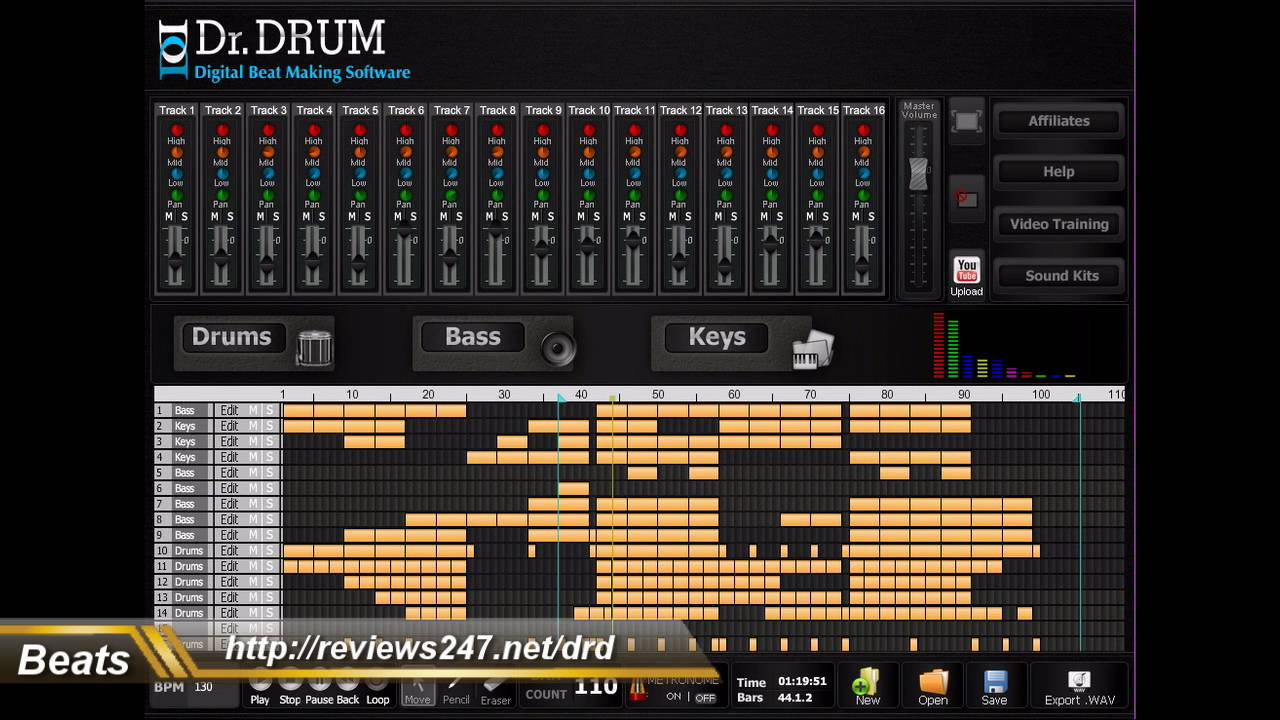The height and width of the screenshot is (720, 1280).
Task: Pause the playback
Action: click(319, 689)
